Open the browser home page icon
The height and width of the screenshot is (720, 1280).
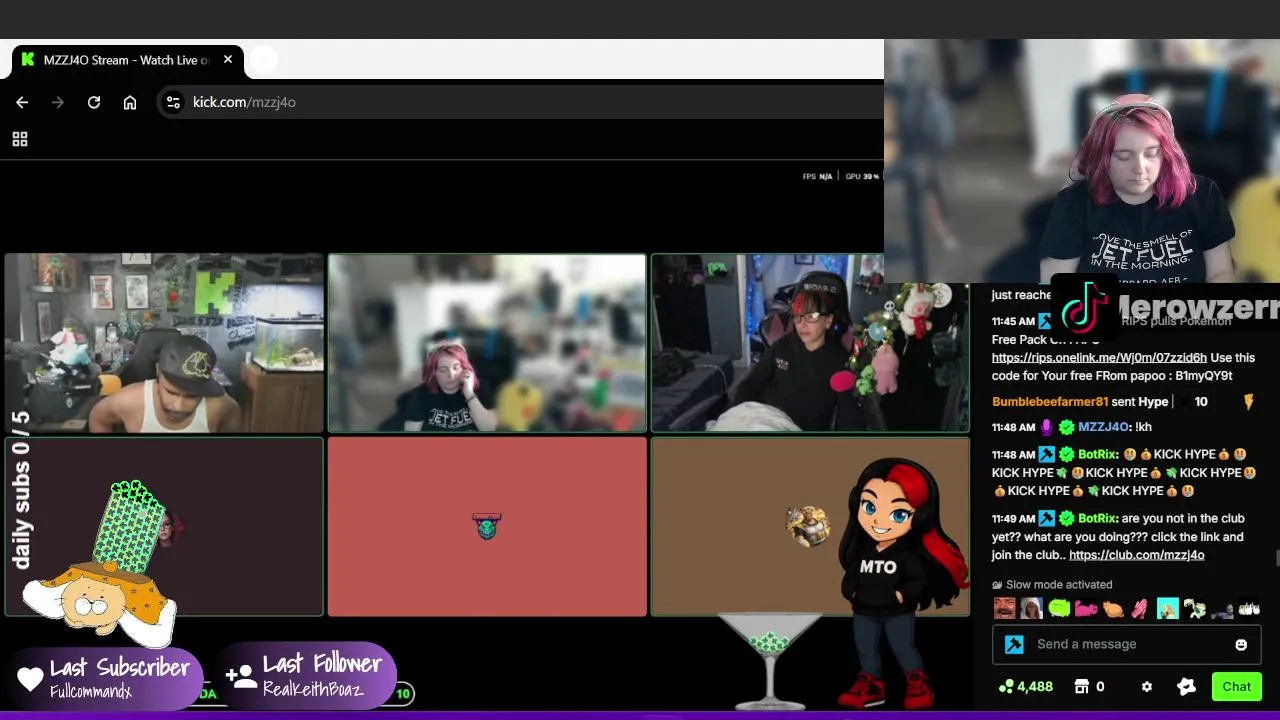[130, 102]
